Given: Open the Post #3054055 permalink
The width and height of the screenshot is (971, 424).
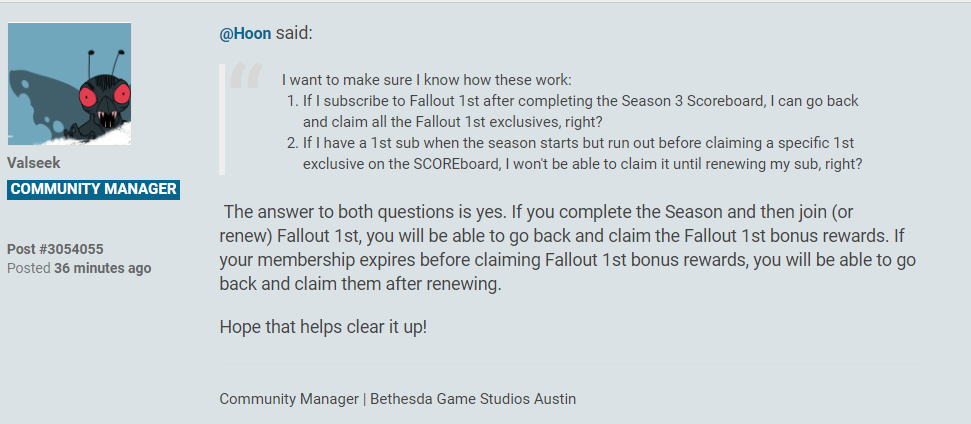Looking at the screenshot, I should [55, 249].
